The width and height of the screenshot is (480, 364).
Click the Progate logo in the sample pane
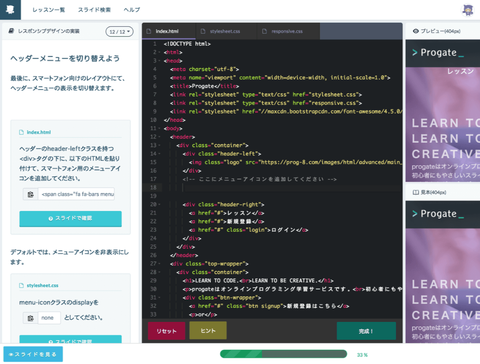(x=438, y=214)
